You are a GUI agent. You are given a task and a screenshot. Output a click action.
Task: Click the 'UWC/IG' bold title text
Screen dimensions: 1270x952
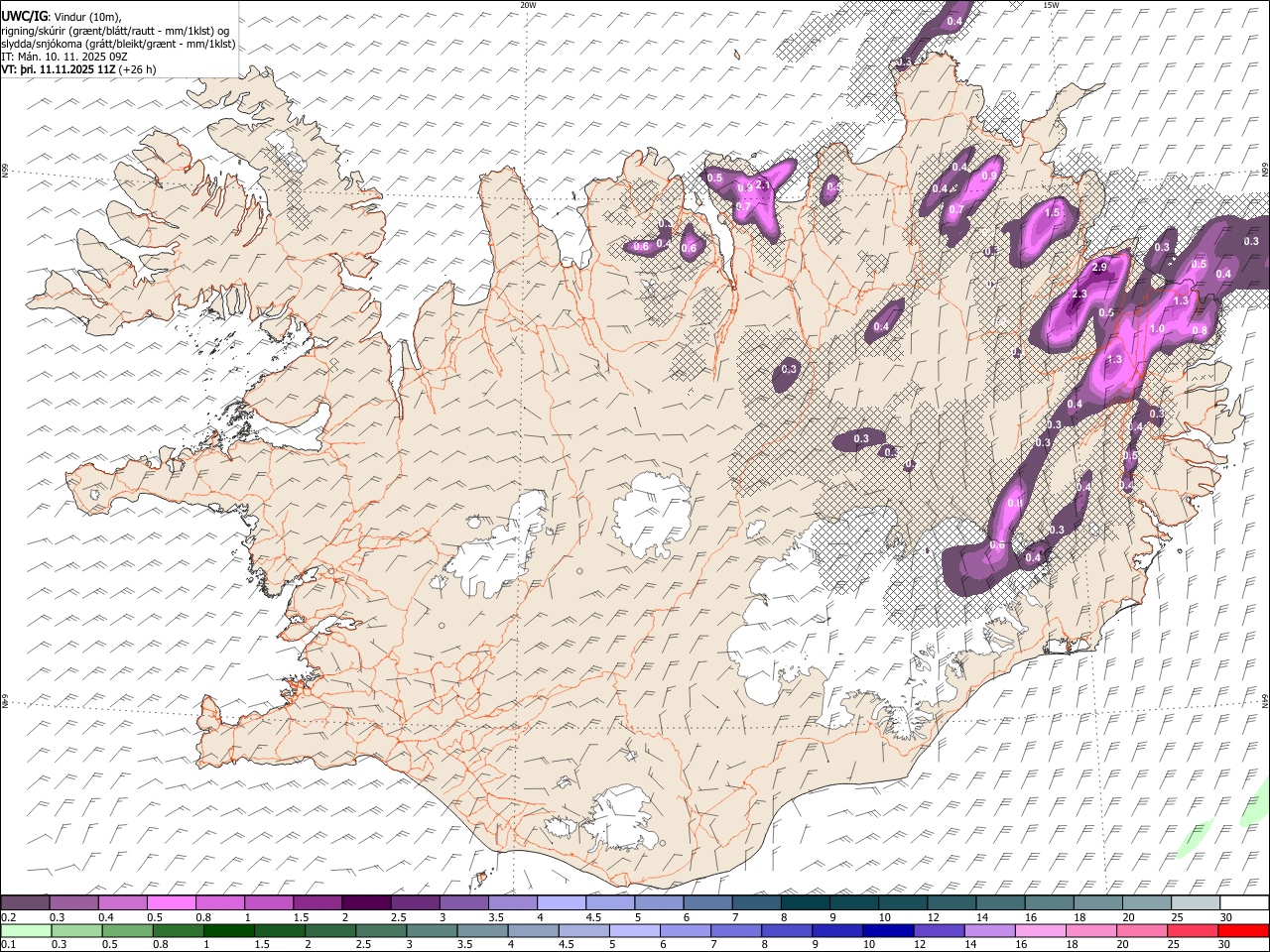point(25,17)
